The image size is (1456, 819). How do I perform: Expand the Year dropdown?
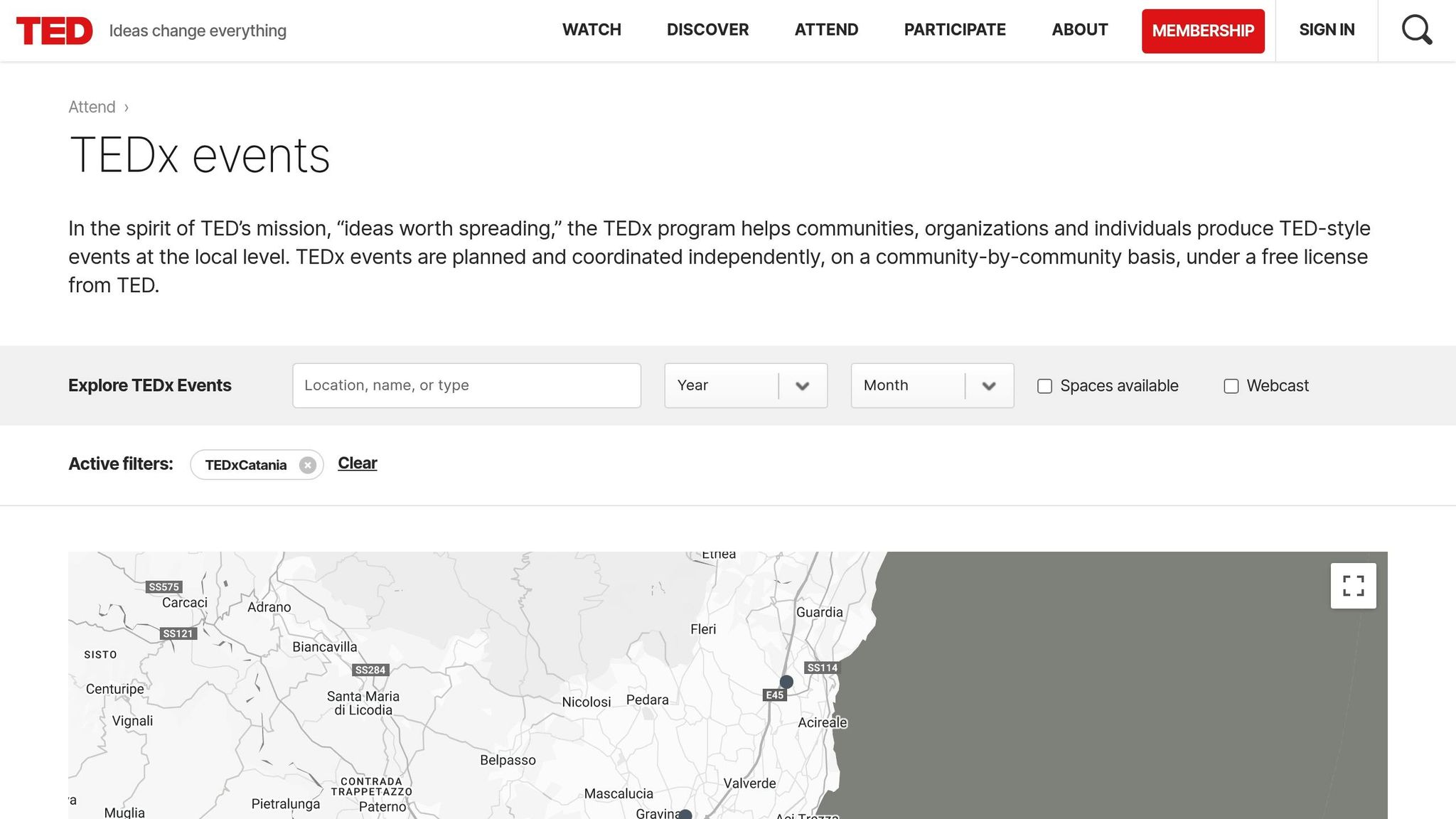pyautogui.click(x=745, y=385)
